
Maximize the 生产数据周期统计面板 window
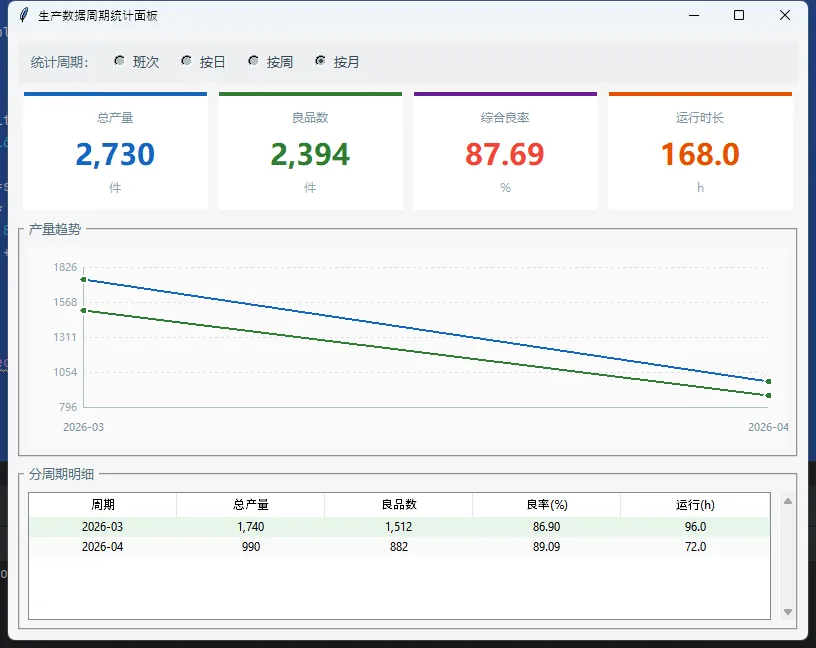coord(738,15)
